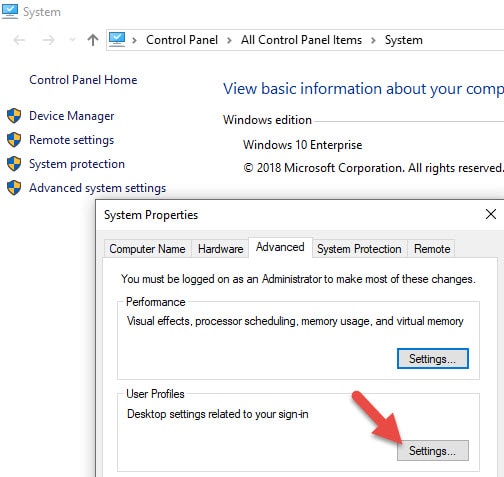This screenshot has width=504, height=477.
Task: Open Performance Settings button
Action: 433,359
